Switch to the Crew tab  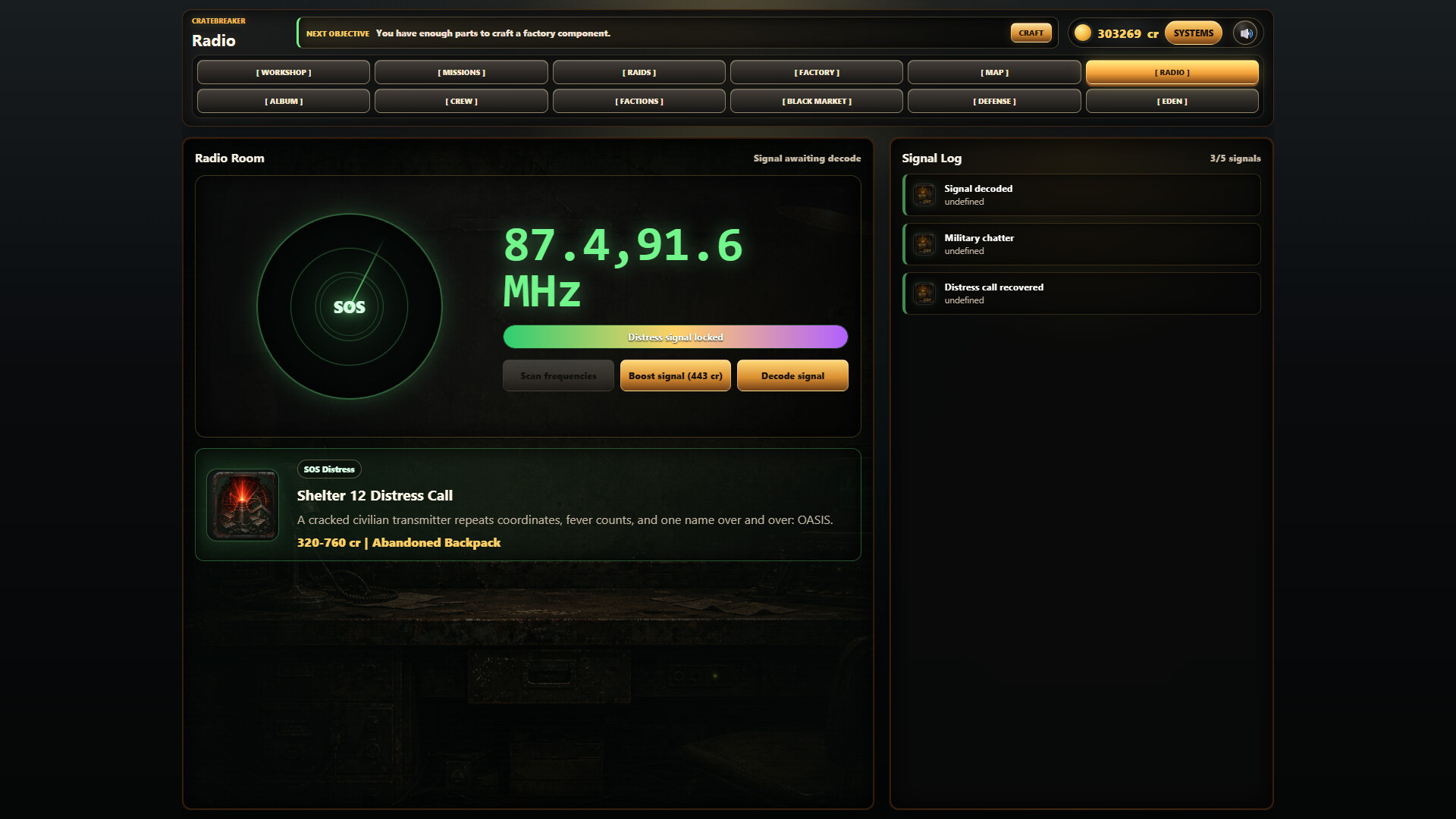461,102
